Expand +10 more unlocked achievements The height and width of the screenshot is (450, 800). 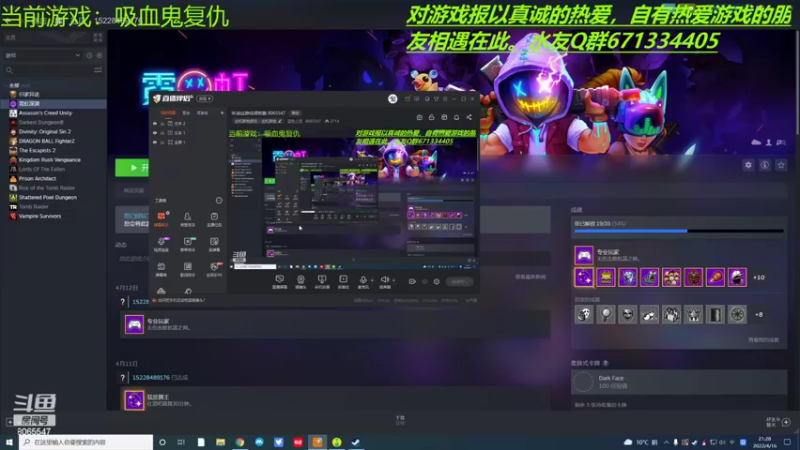[759, 278]
